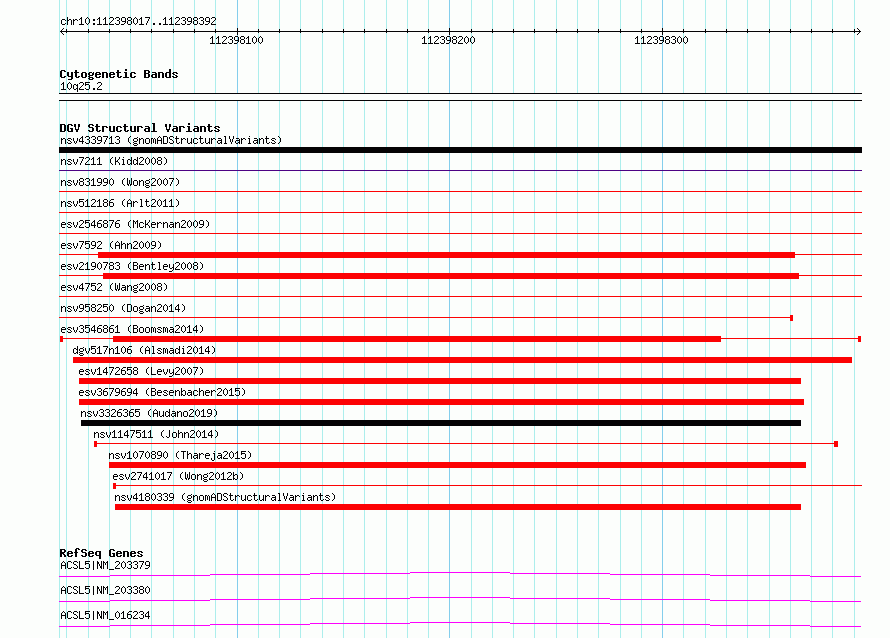
Task: Open variant nsv7211 (Kidd2008)
Action: [114, 161]
